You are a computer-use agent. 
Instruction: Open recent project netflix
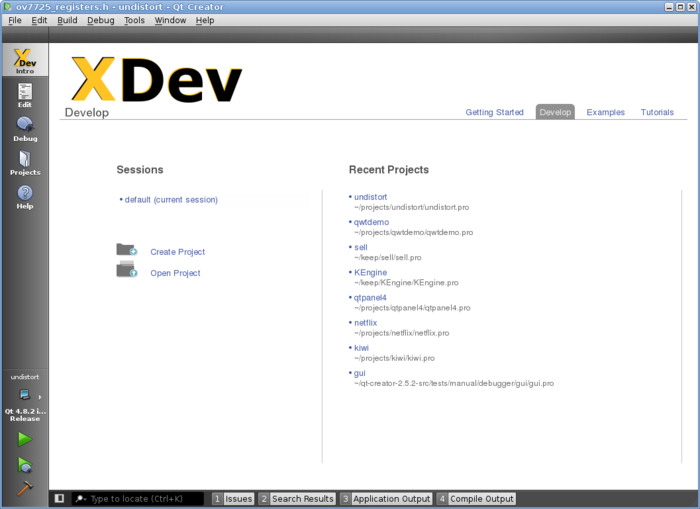tap(366, 322)
